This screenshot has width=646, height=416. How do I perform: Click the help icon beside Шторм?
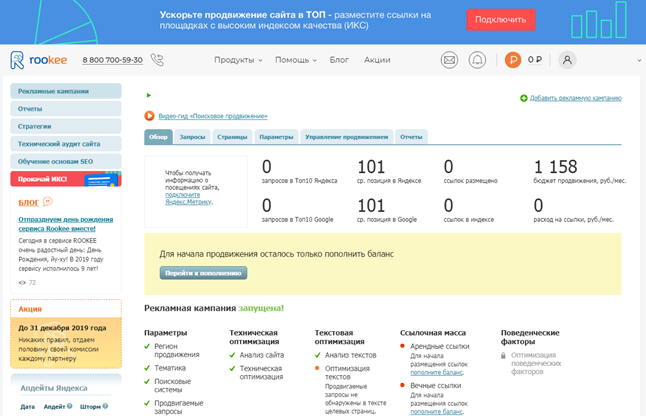(x=105, y=406)
